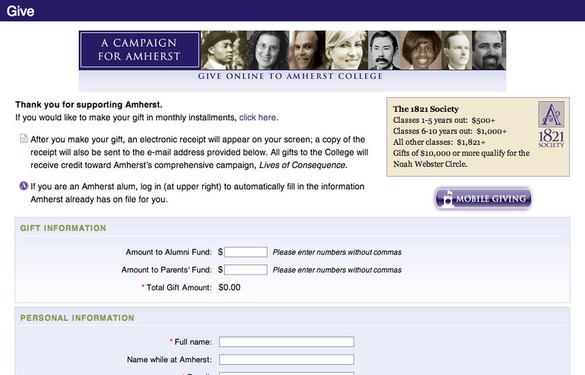Focus the Amount to Alumni Fund field
585x375 pixels.
pos(245,252)
